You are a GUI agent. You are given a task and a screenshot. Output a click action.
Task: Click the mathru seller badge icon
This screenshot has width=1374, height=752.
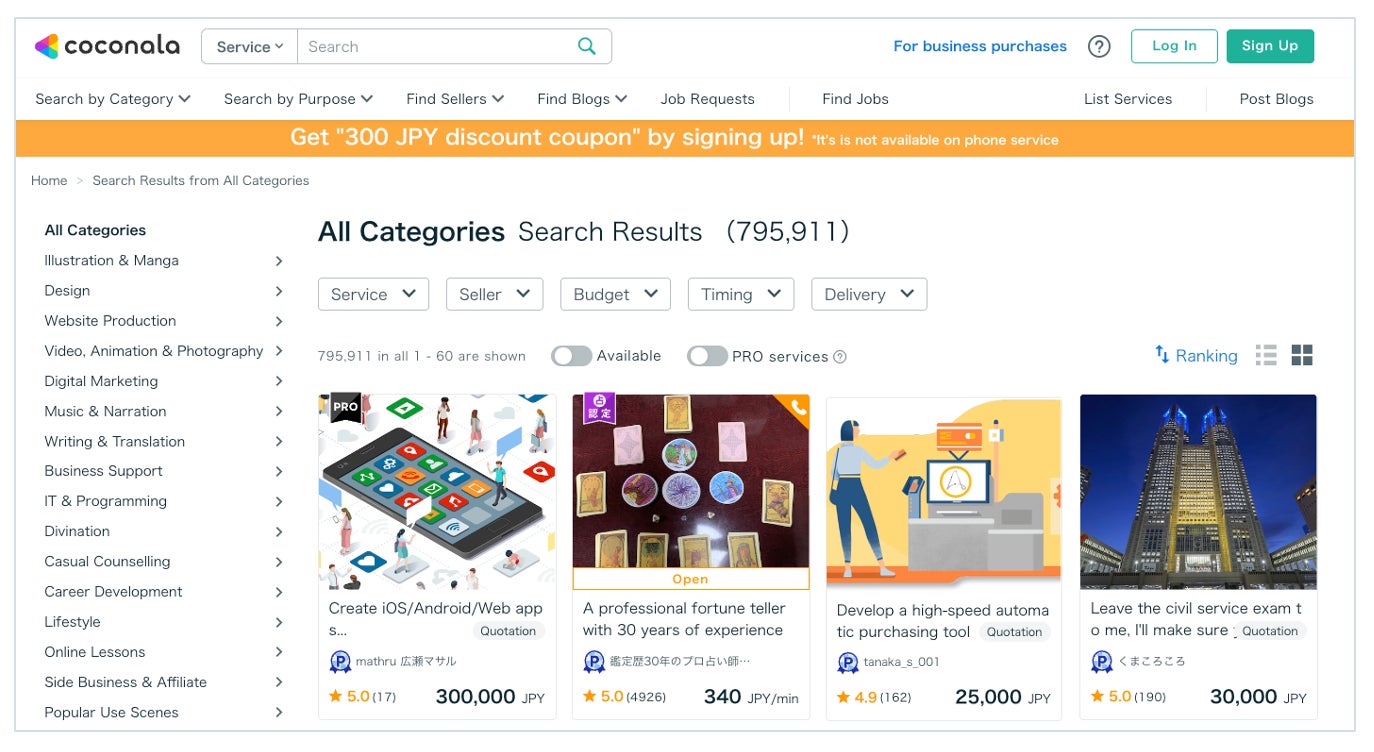340,662
